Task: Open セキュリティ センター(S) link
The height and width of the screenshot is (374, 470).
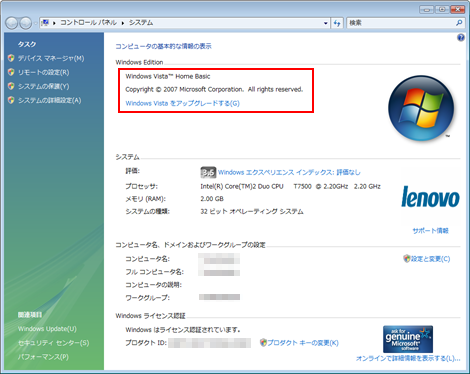Action: [x=53, y=343]
